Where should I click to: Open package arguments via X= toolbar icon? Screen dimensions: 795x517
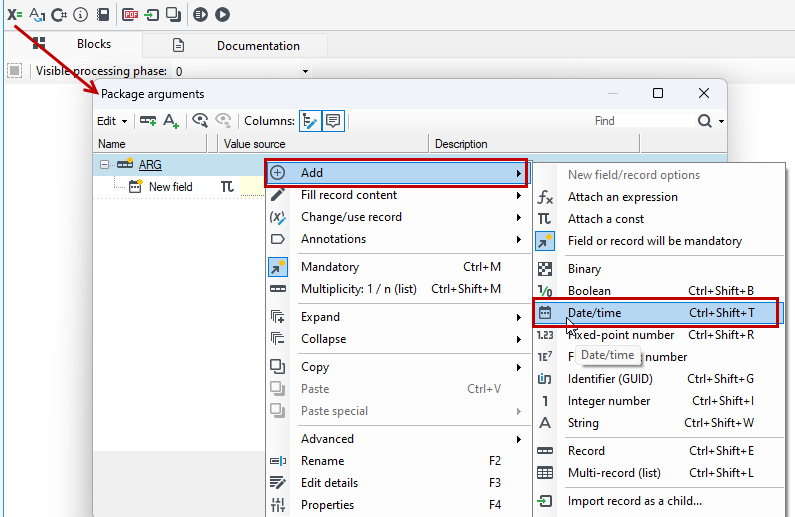[x=14, y=14]
